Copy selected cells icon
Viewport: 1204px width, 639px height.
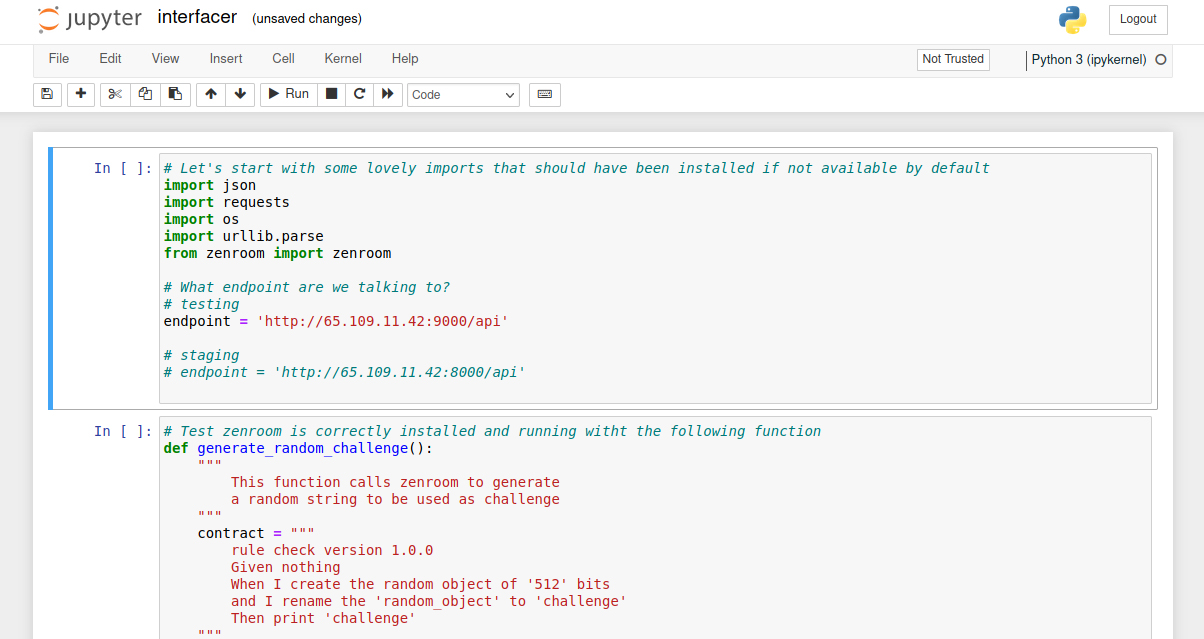(x=145, y=94)
